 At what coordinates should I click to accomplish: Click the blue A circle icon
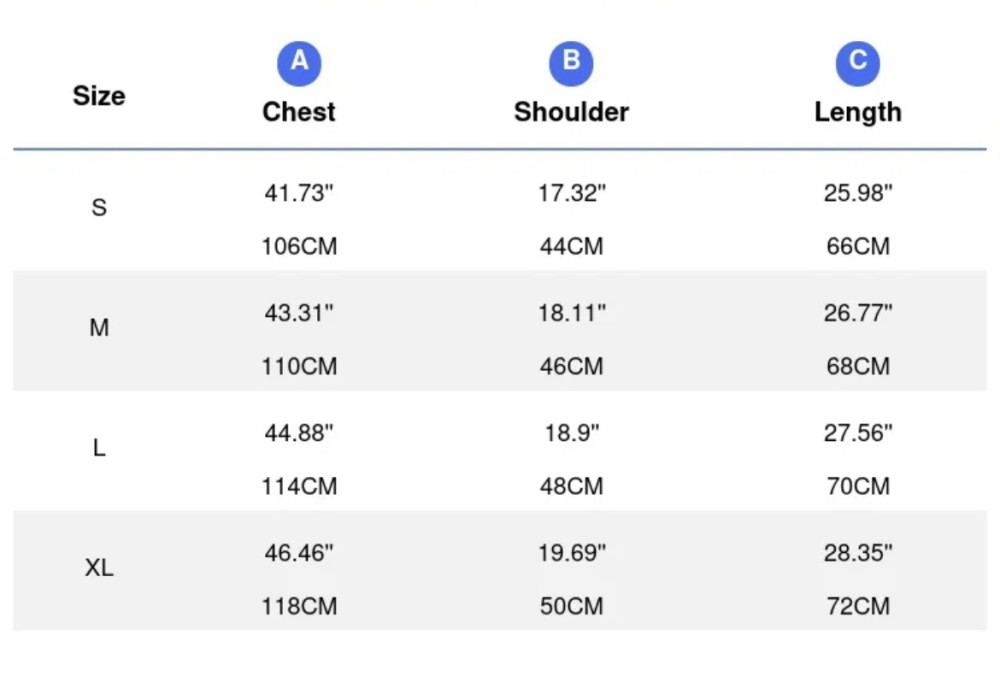pyautogui.click(x=299, y=64)
